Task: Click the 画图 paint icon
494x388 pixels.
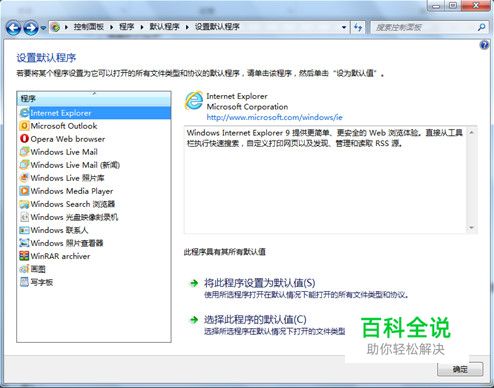Action: click(x=24, y=269)
